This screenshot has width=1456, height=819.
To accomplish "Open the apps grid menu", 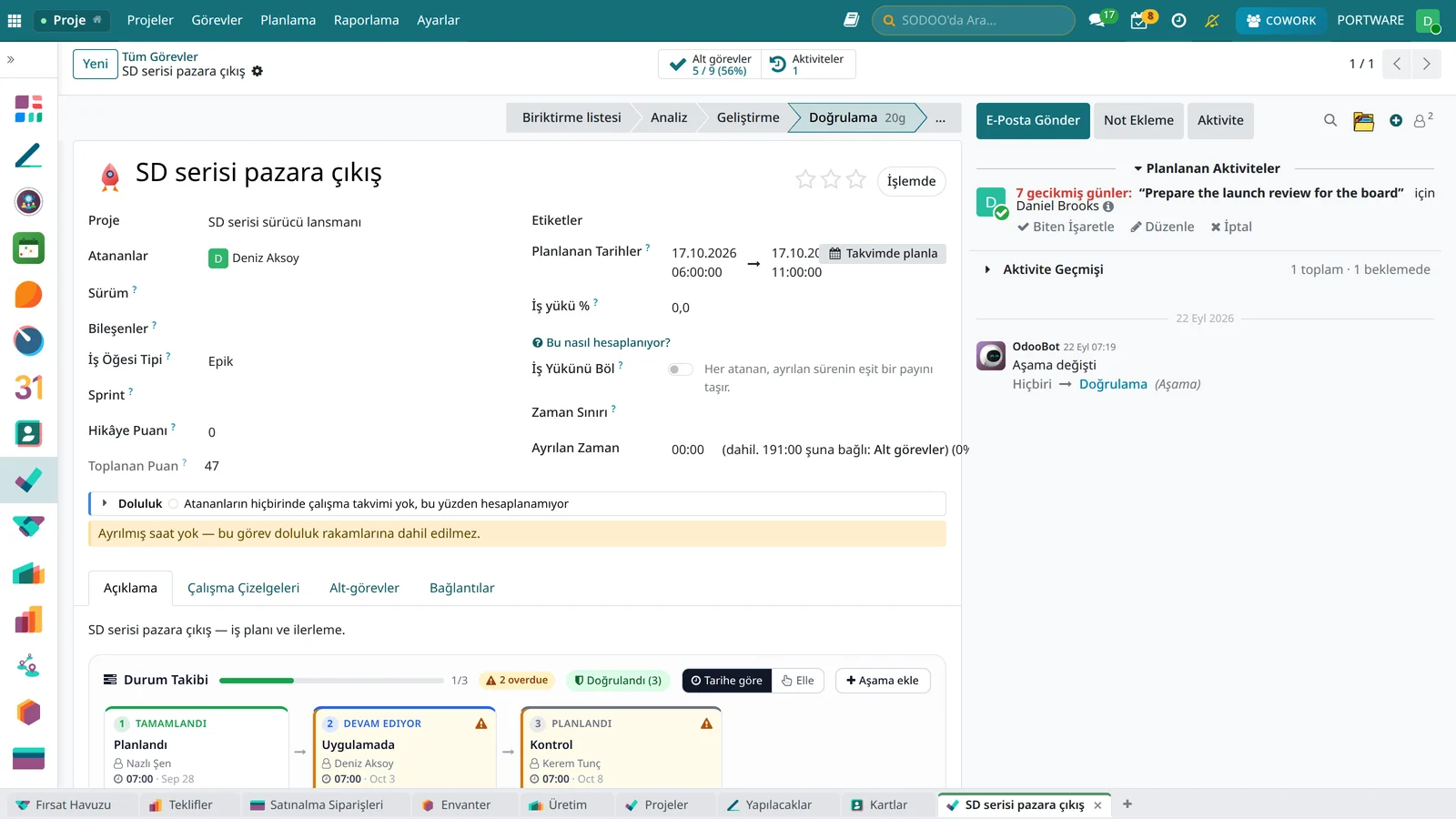I will [15, 20].
